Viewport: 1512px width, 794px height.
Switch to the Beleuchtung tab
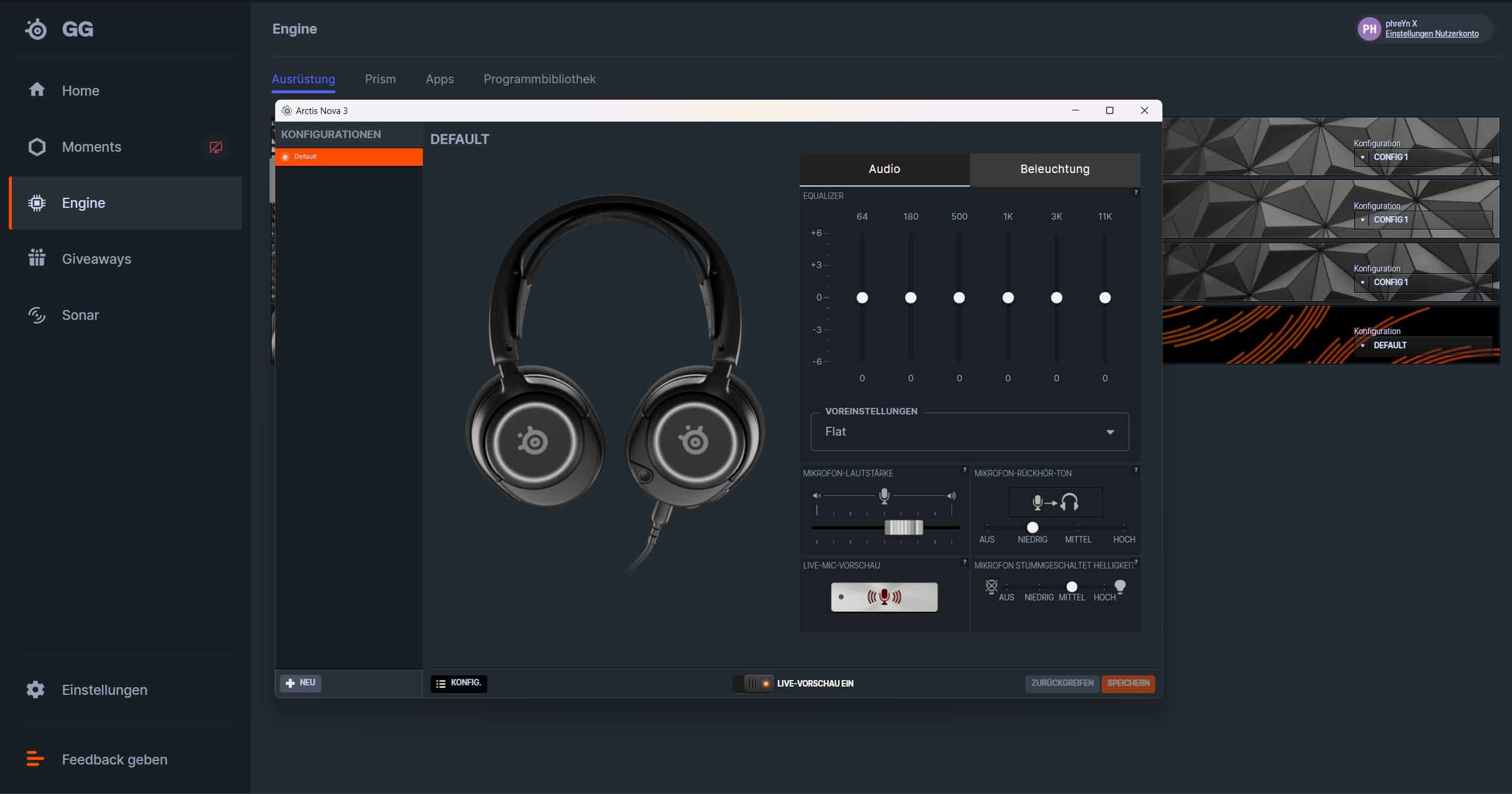point(1054,169)
